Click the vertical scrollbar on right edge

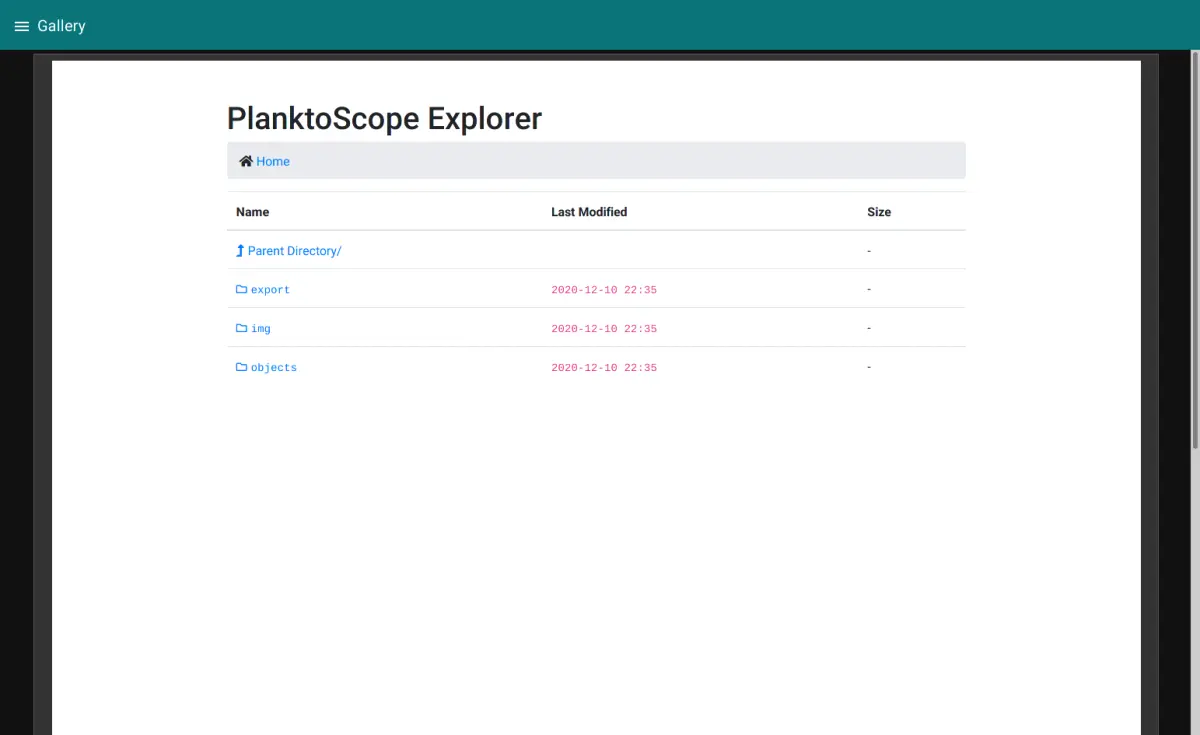point(1195,250)
